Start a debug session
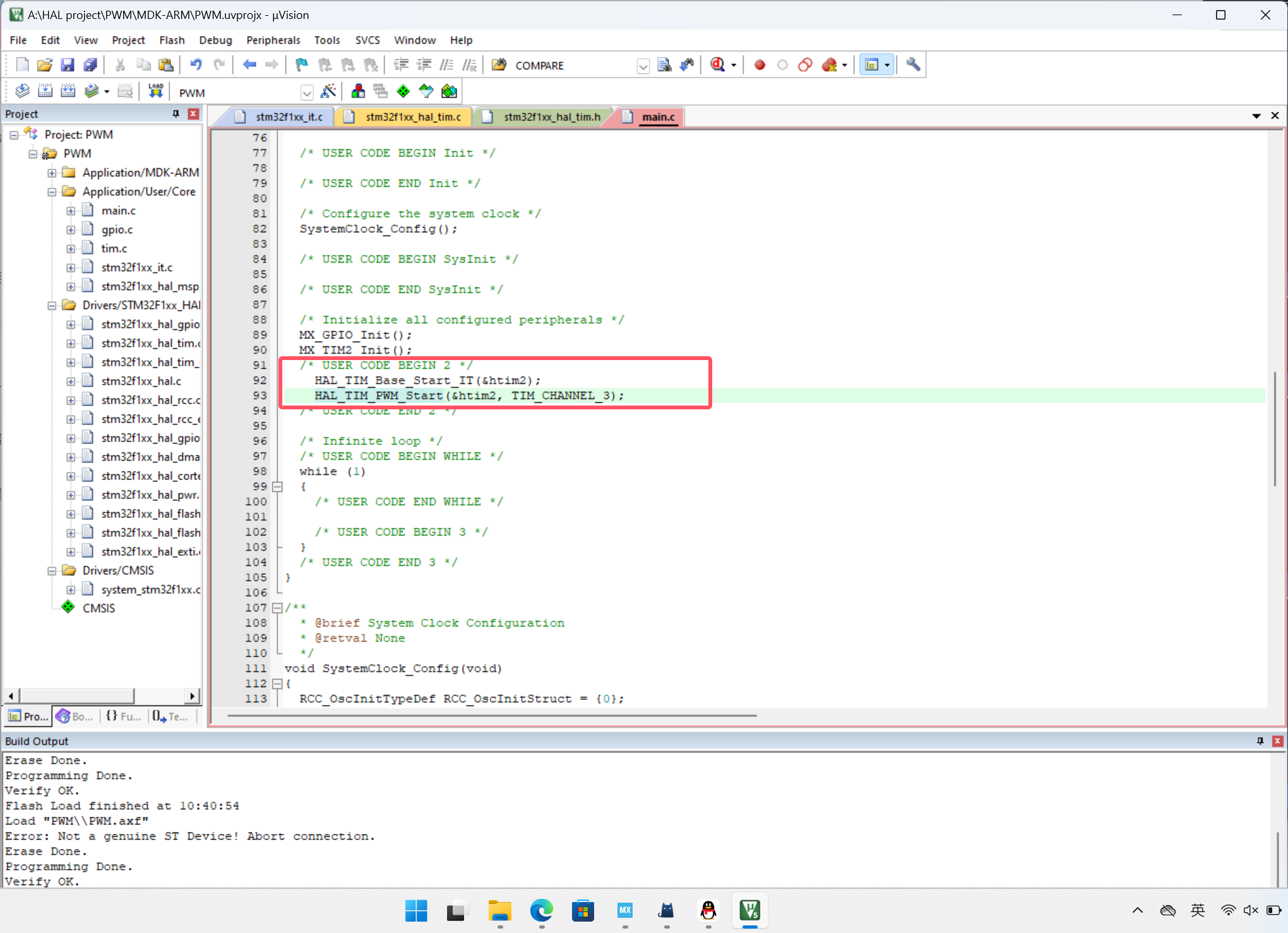 point(719,64)
